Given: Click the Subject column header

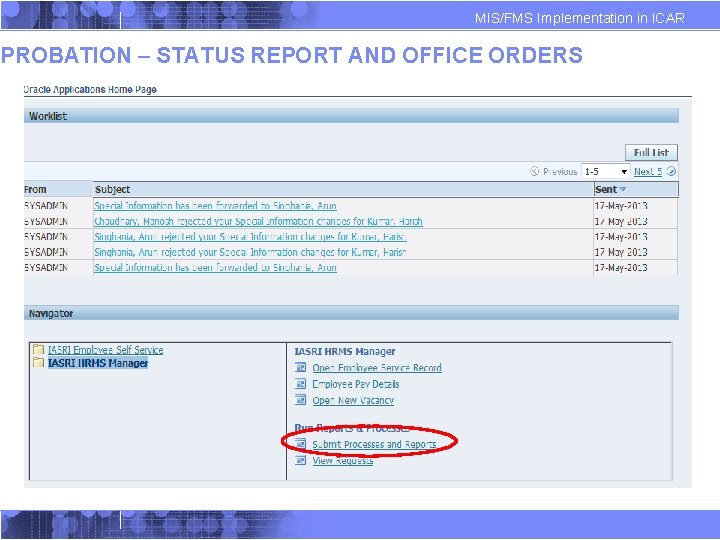Looking at the screenshot, I should [x=112, y=189].
